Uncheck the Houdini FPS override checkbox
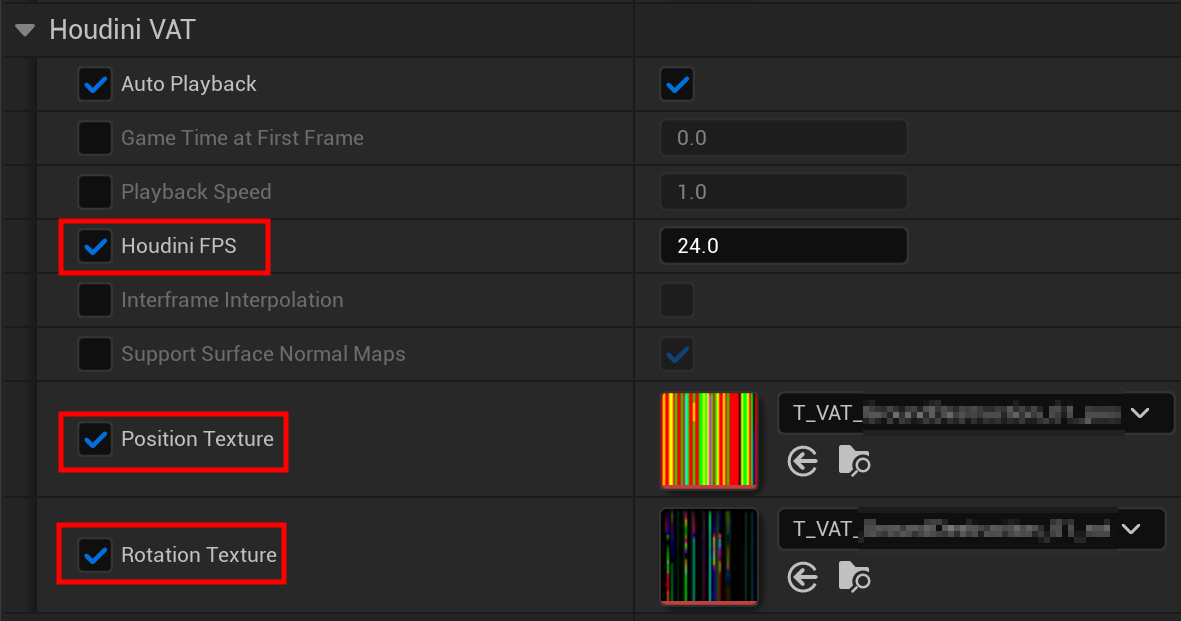This screenshot has width=1181, height=621. point(95,246)
